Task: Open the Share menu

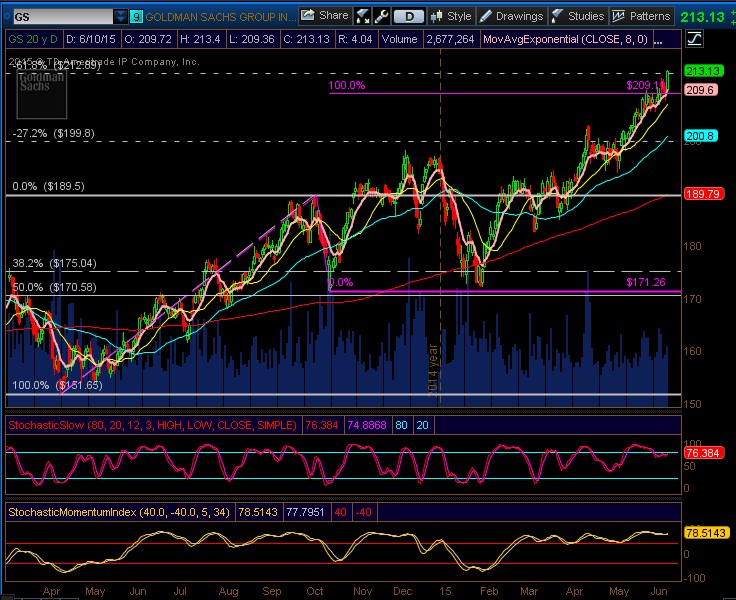Action: click(325, 16)
